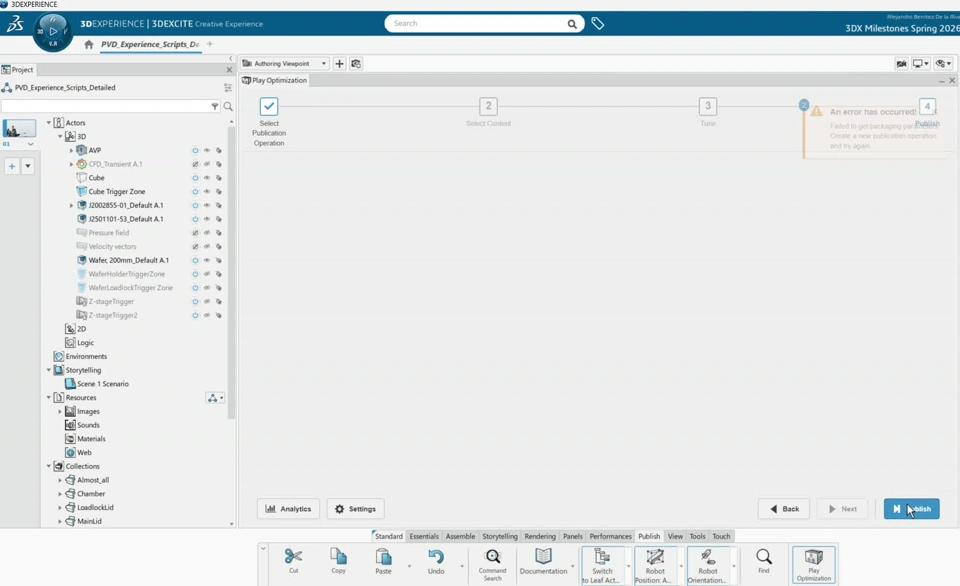Click the Find magnifier tool
This screenshot has width=960, height=586.
click(x=763, y=557)
